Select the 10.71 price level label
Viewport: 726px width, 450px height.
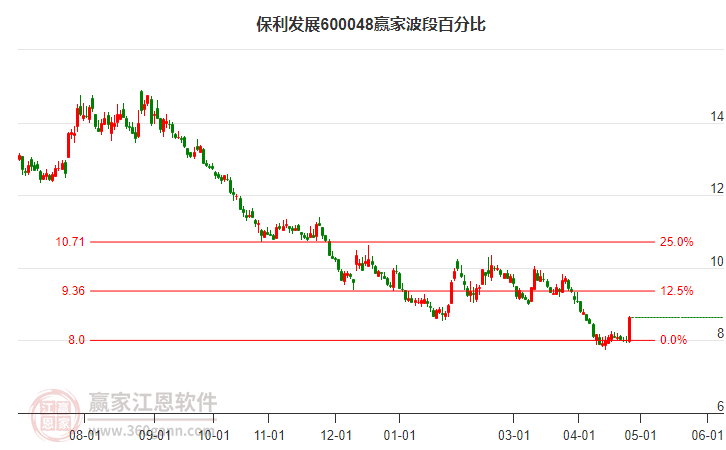coord(70,242)
